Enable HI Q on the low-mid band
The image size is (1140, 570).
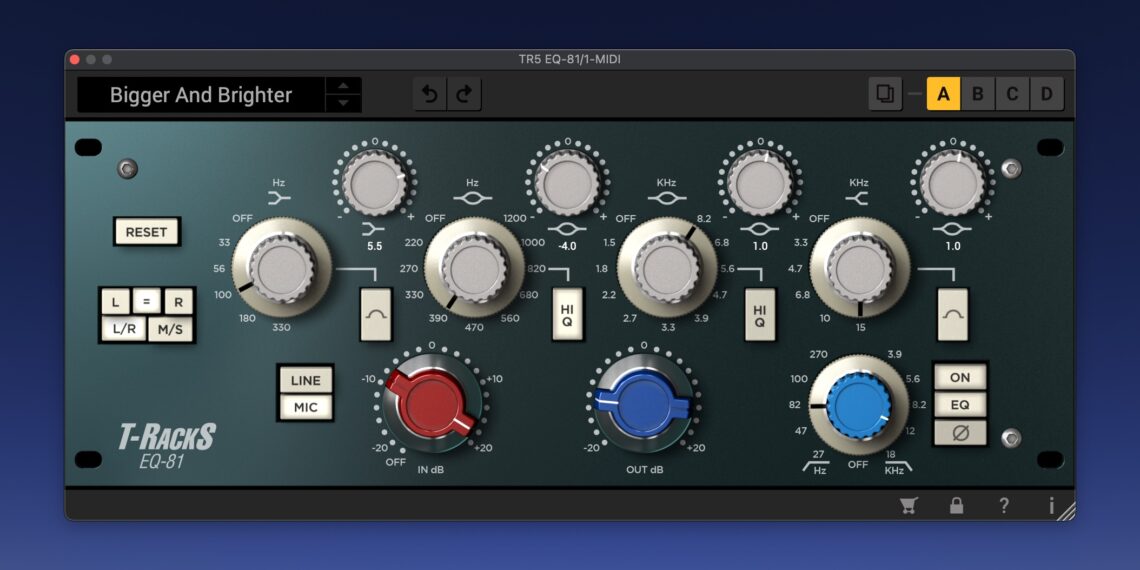tap(567, 315)
